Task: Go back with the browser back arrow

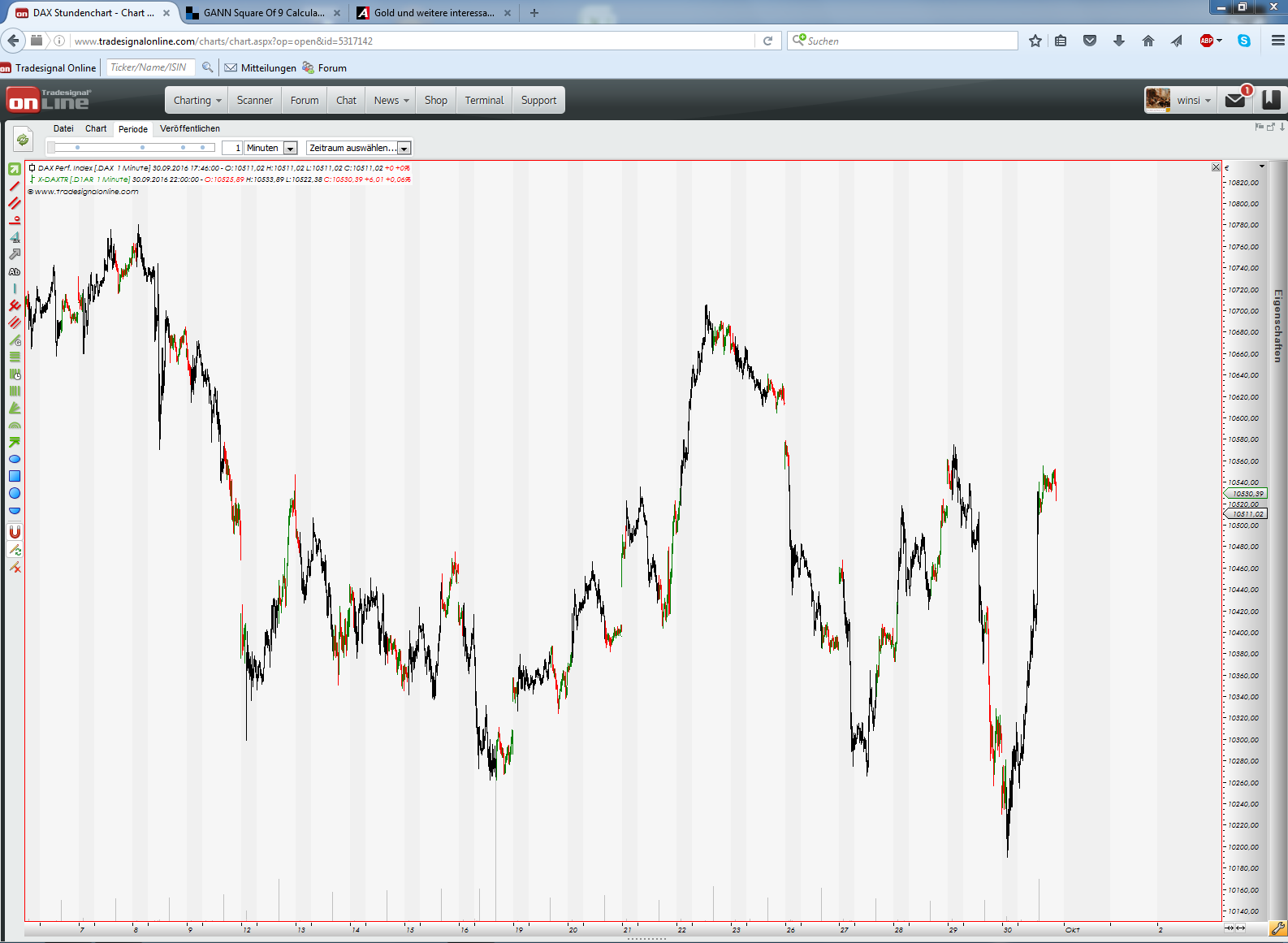Action: (13, 41)
